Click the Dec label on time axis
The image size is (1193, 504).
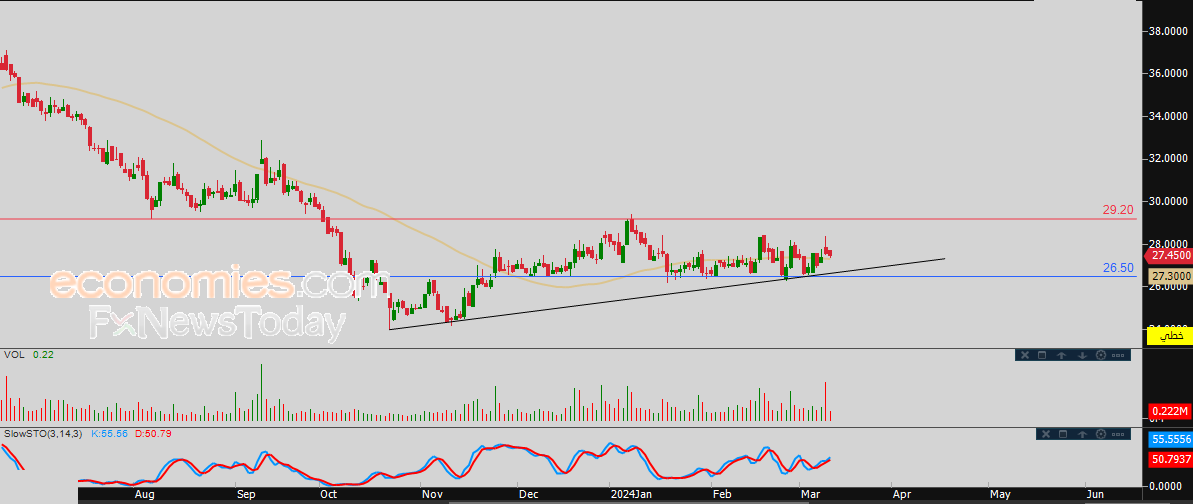[x=527, y=495]
